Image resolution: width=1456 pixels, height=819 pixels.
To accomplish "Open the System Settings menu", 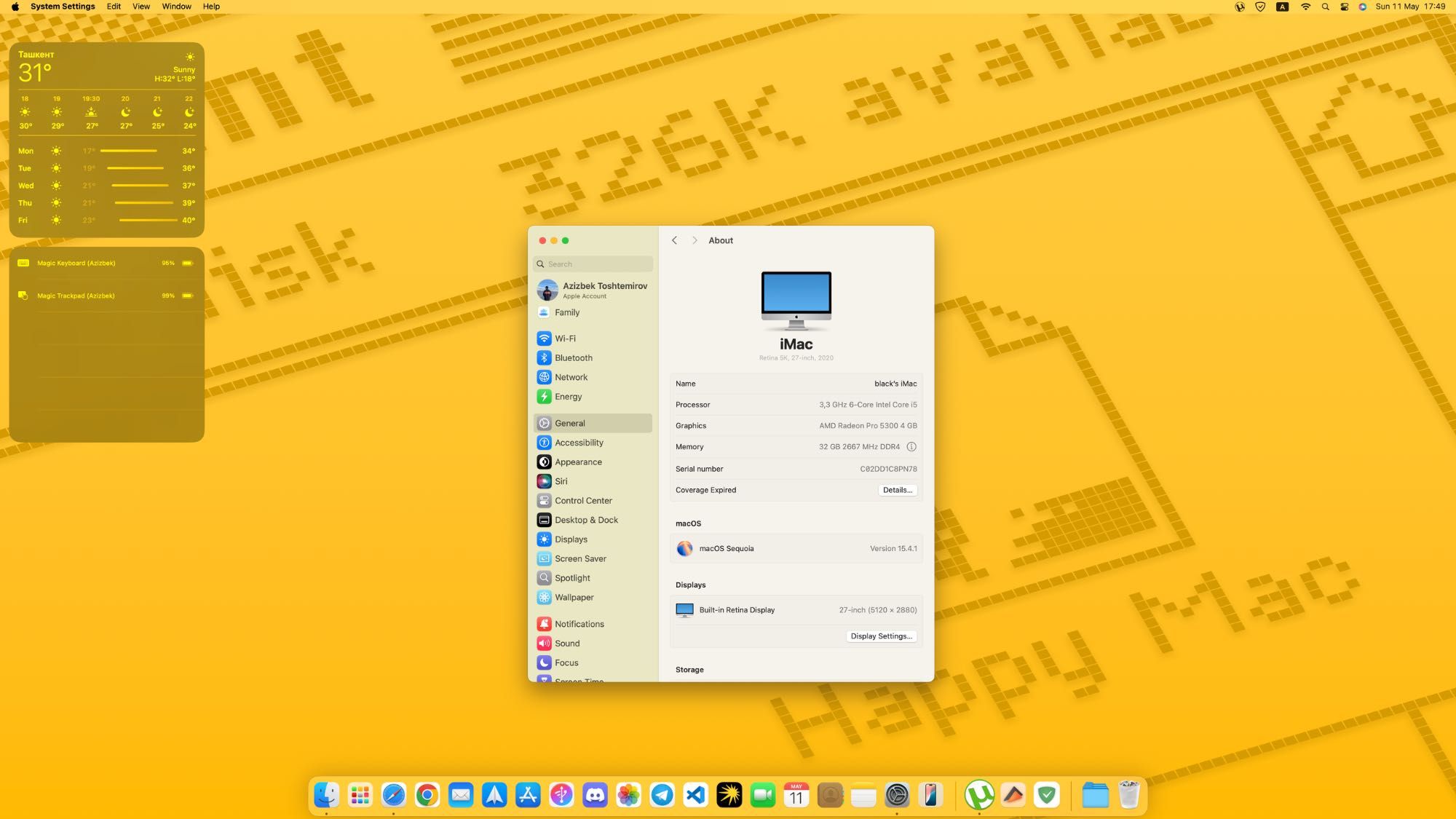I will pos(63,7).
